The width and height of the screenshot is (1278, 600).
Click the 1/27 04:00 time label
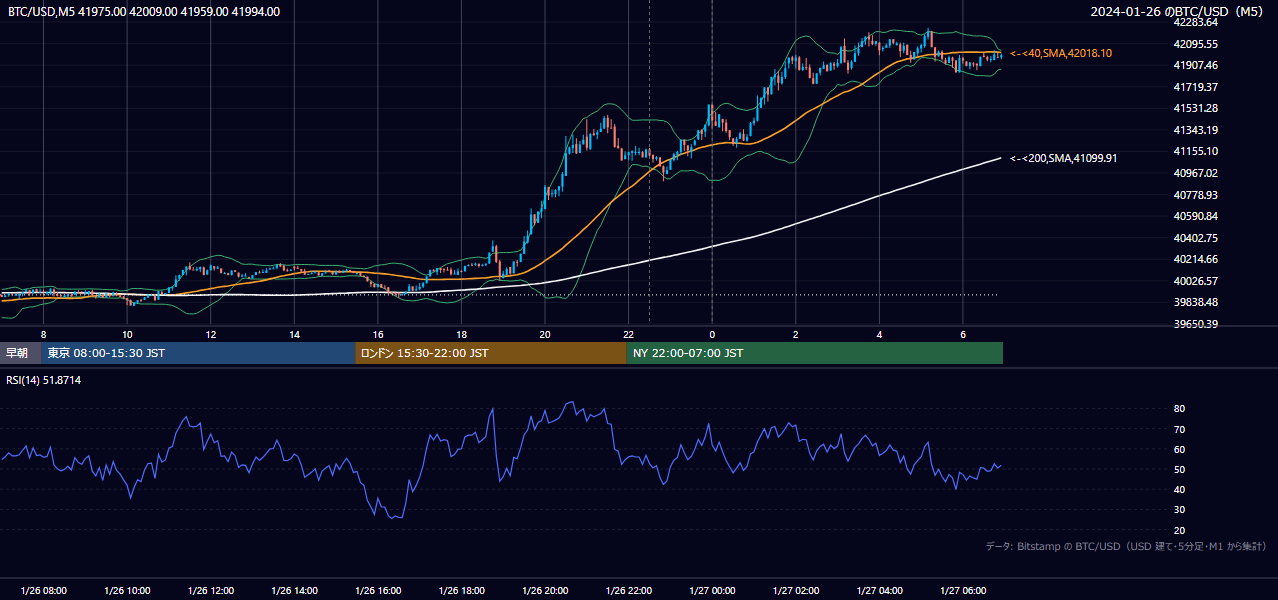[880, 591]
